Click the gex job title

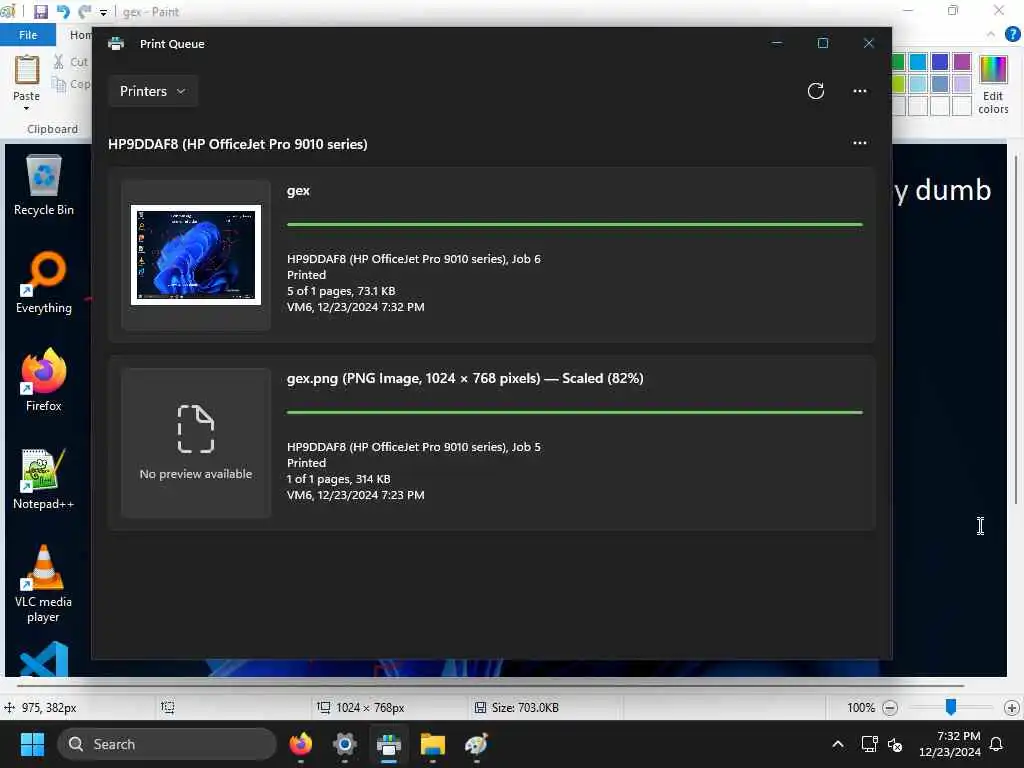298,191
